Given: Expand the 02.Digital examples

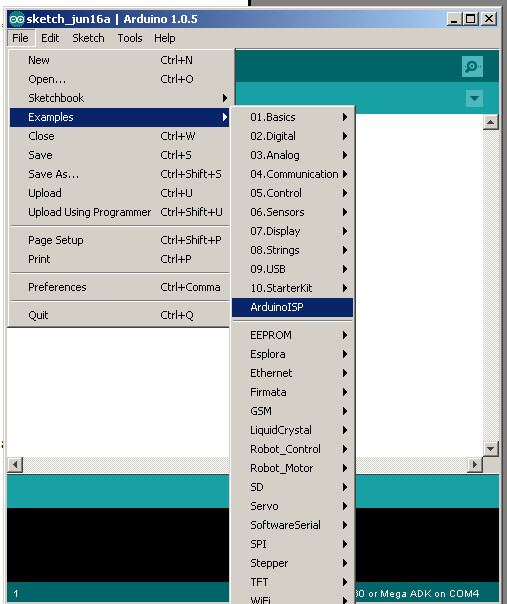Looking at the screenshot, I should 292,136.
